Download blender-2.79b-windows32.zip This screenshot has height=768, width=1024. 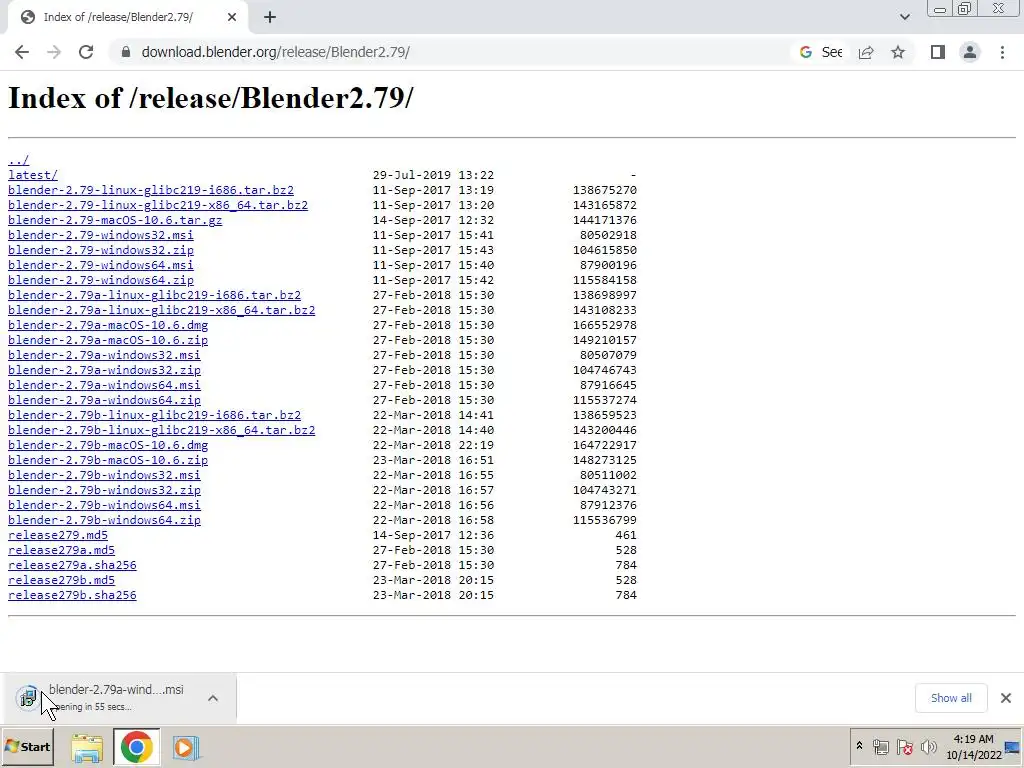point(104,490)
